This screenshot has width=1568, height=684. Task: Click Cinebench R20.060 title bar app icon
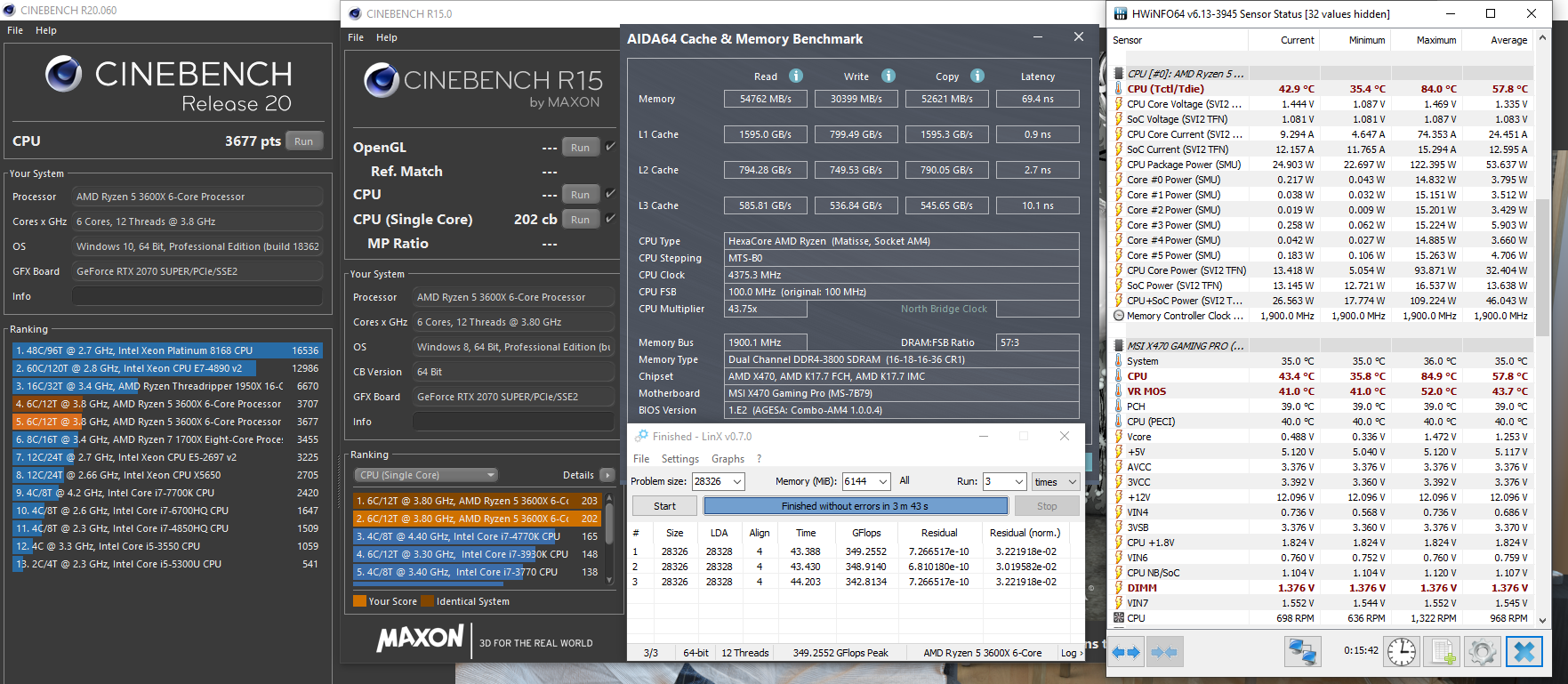click(x=9, y=11)
